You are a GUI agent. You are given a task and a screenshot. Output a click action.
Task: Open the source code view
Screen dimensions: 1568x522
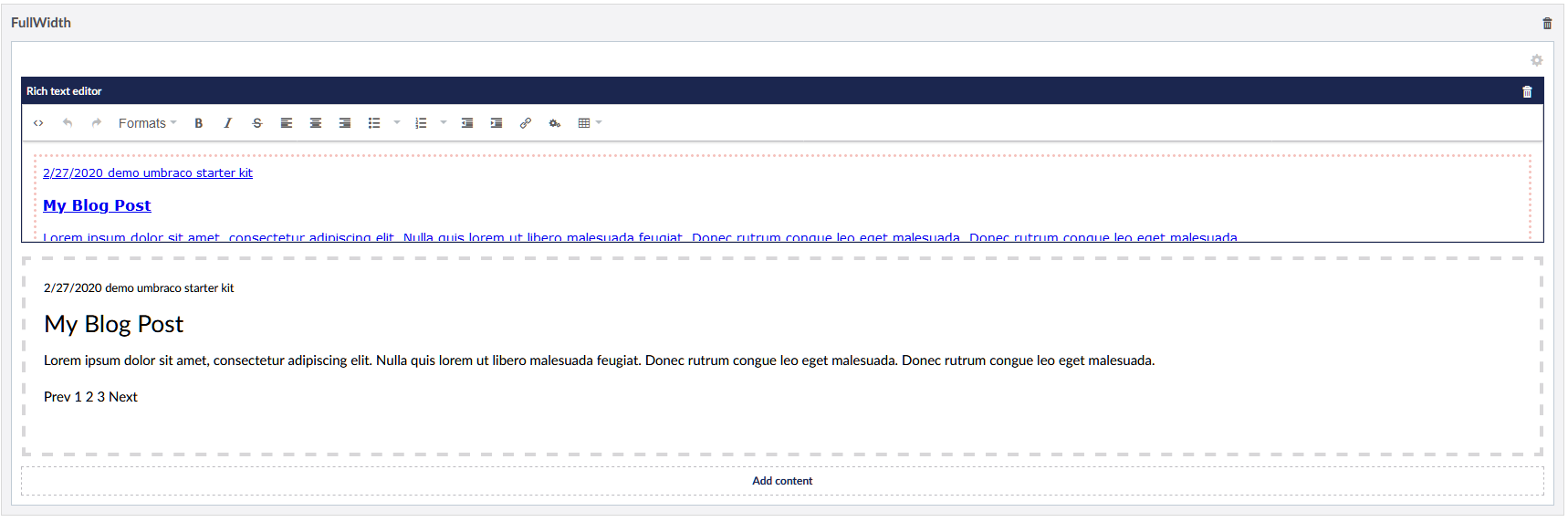(38, 123)
